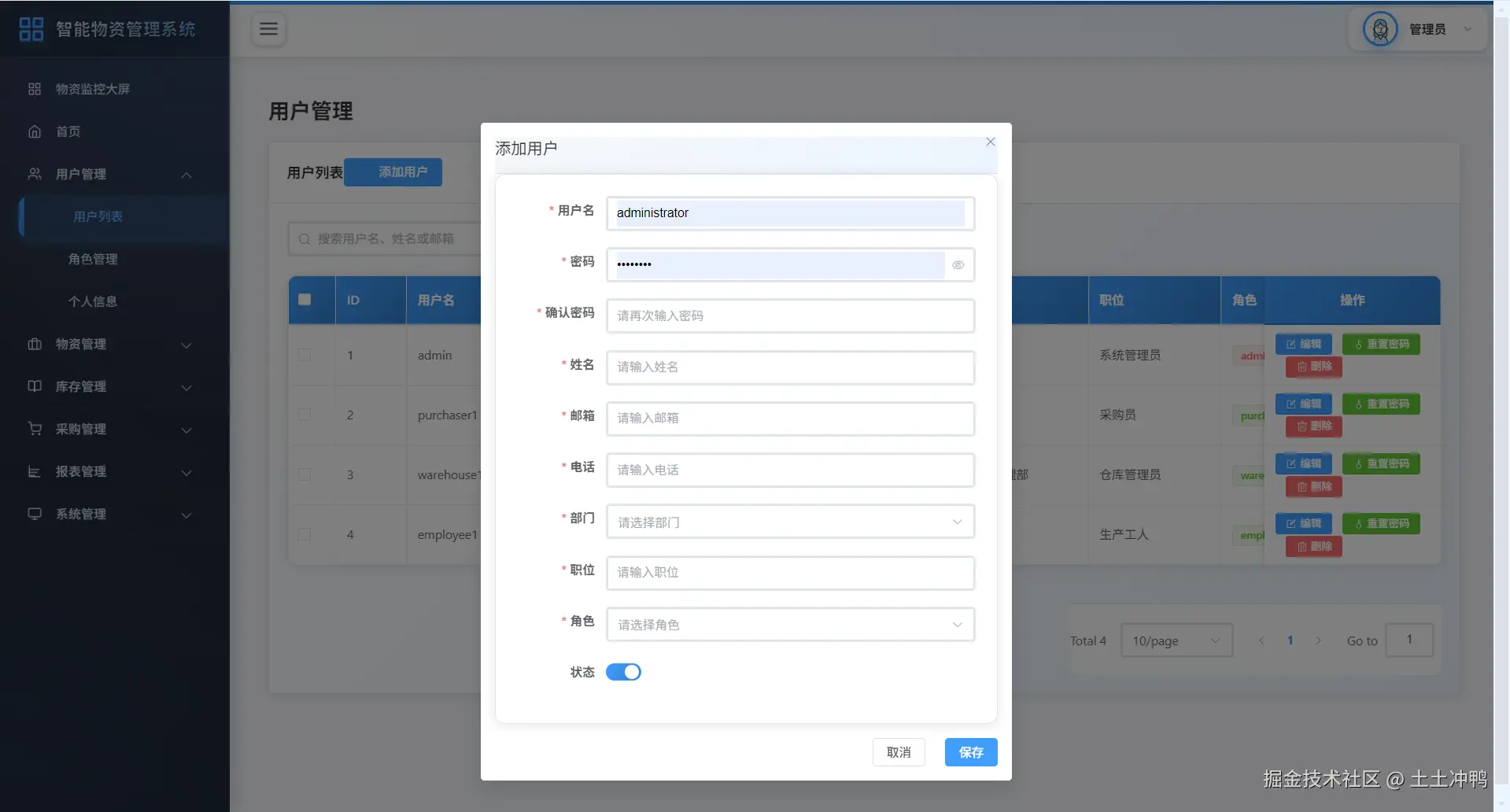Expand the 报表管理 submenu chevron
The width and height of the screenshot is (1510, 812).
click(x=186, y=472)
